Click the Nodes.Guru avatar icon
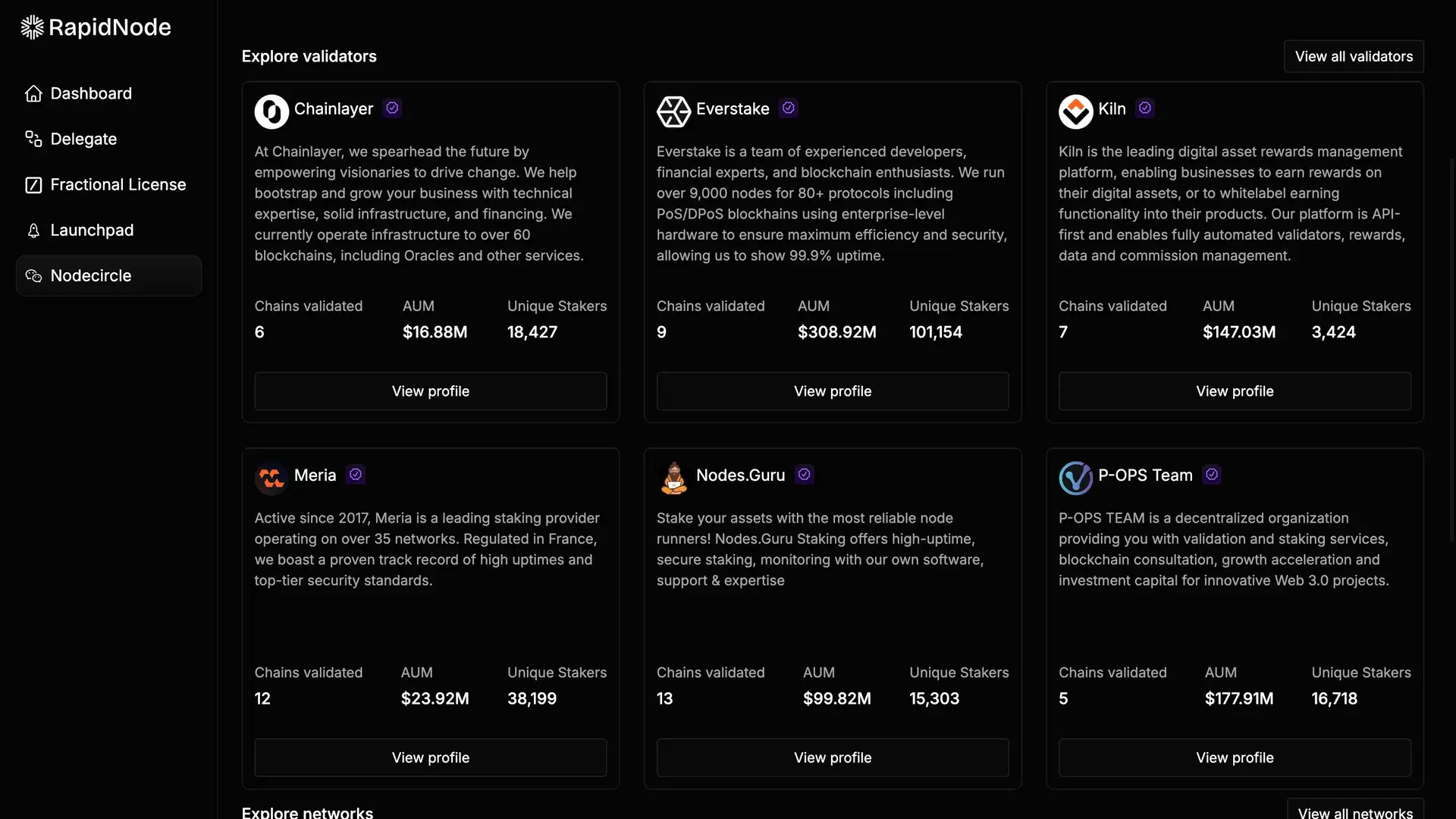Screen dimensions: 1456x819 pos(673,478)
